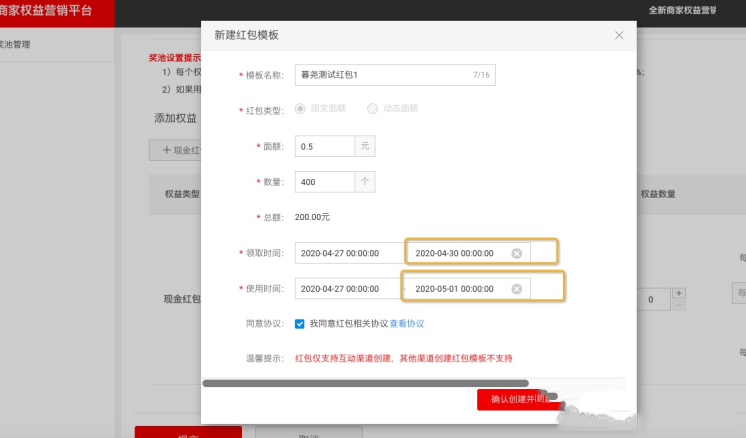Image resolution: width=746 pixels, height=438 pixels.
Task: Click the dialog horizontal scrollbar
Action: pos(365,383)
